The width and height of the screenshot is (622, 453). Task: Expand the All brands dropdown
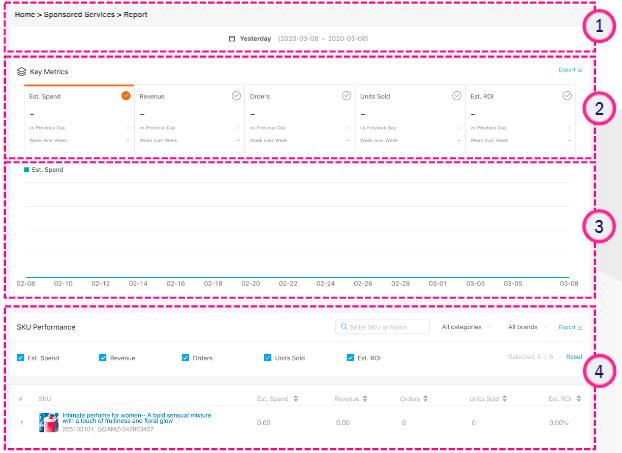tap(526, 327)
